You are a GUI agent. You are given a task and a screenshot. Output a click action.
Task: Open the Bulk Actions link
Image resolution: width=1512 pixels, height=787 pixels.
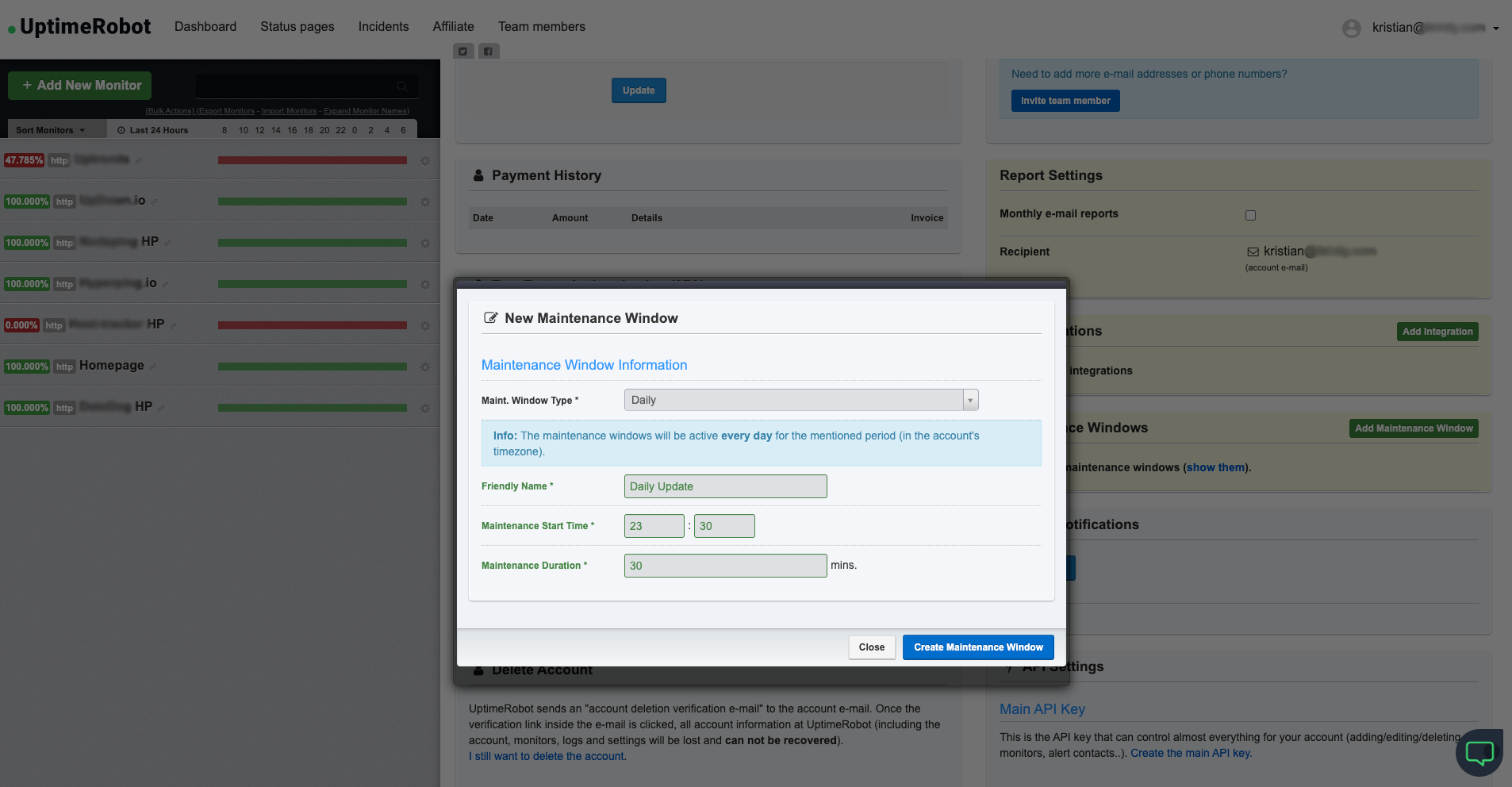click(x=170, y=111)
